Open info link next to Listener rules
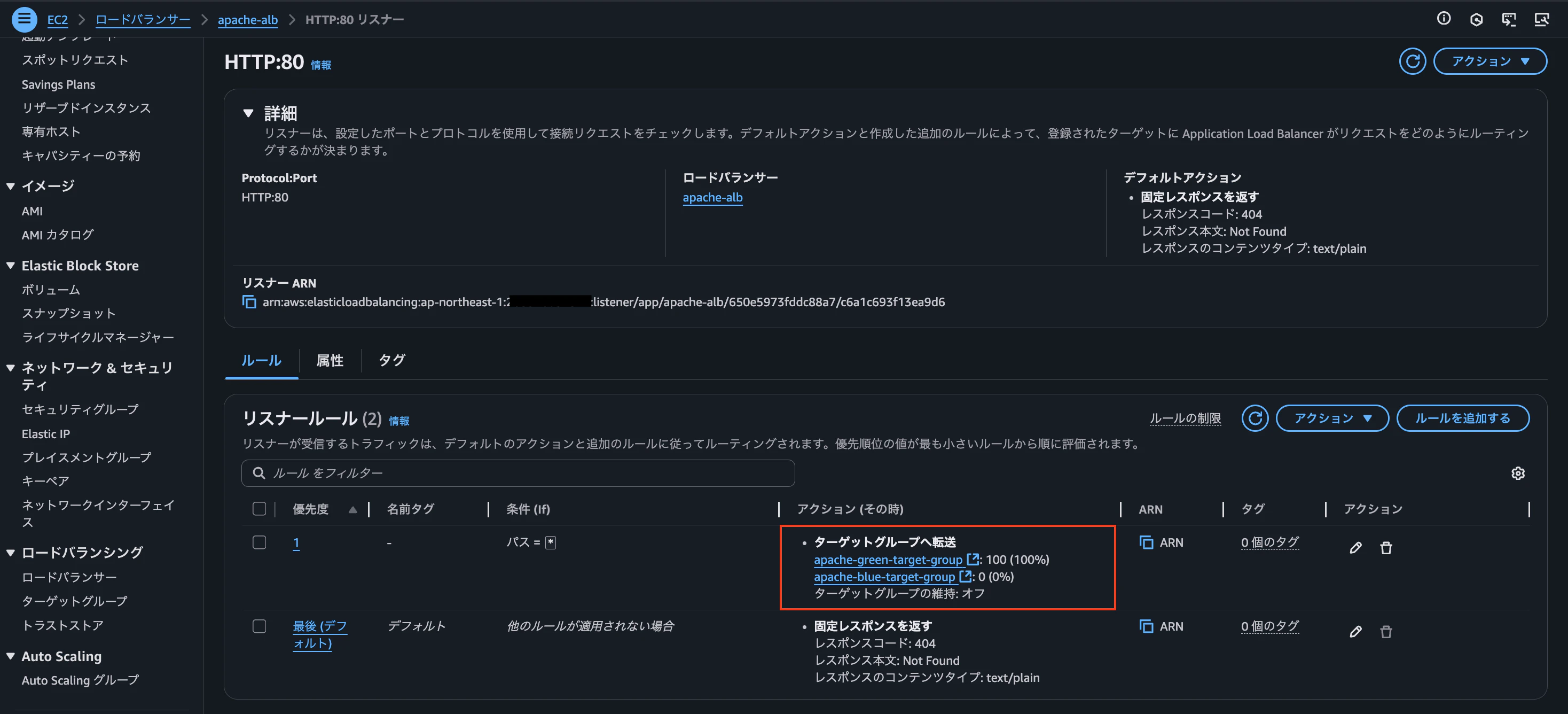The height and width of the screenshot is (714, 1568). (x=399, y=421)
